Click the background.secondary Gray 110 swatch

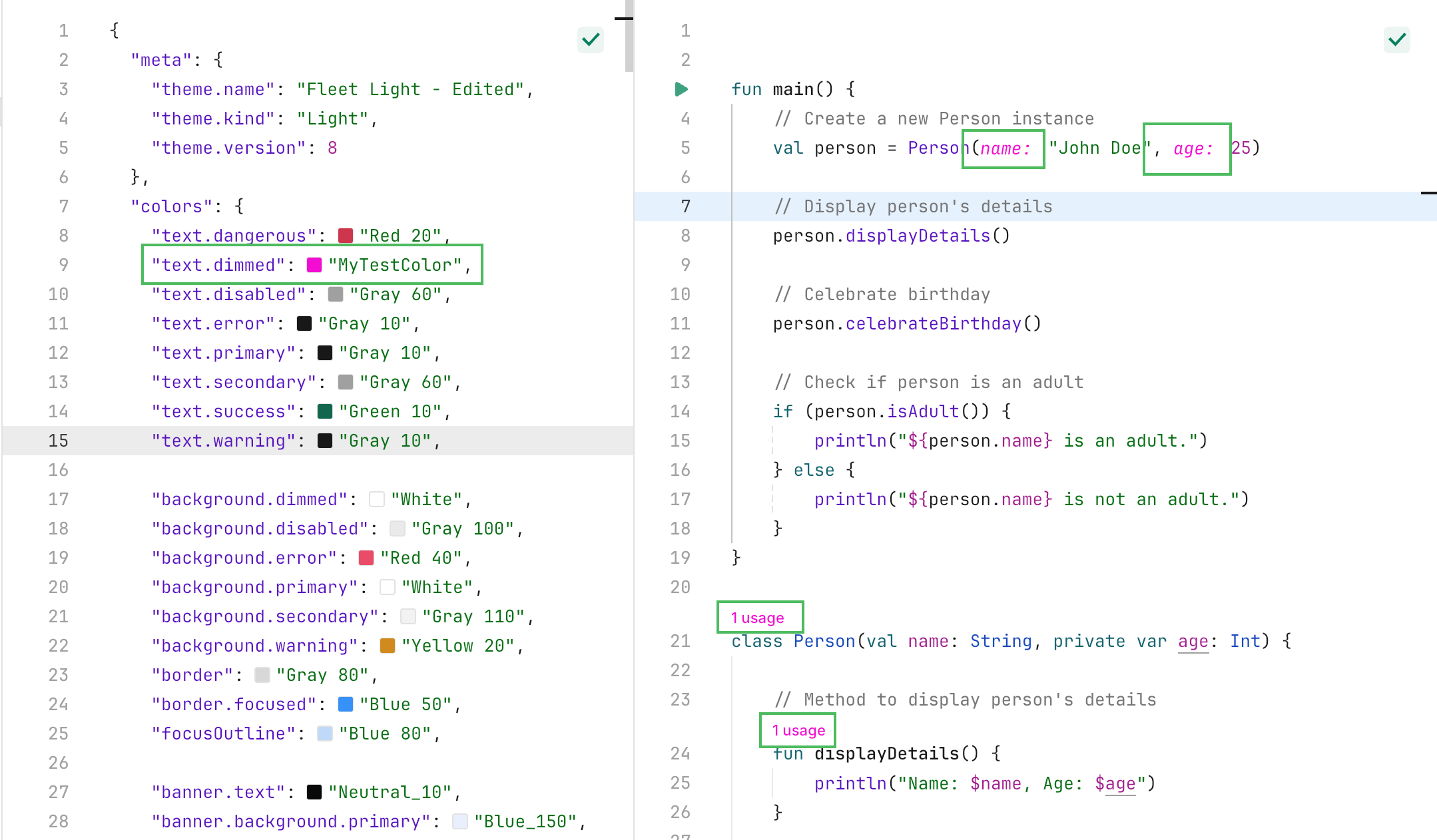click(x=408, y=616)
